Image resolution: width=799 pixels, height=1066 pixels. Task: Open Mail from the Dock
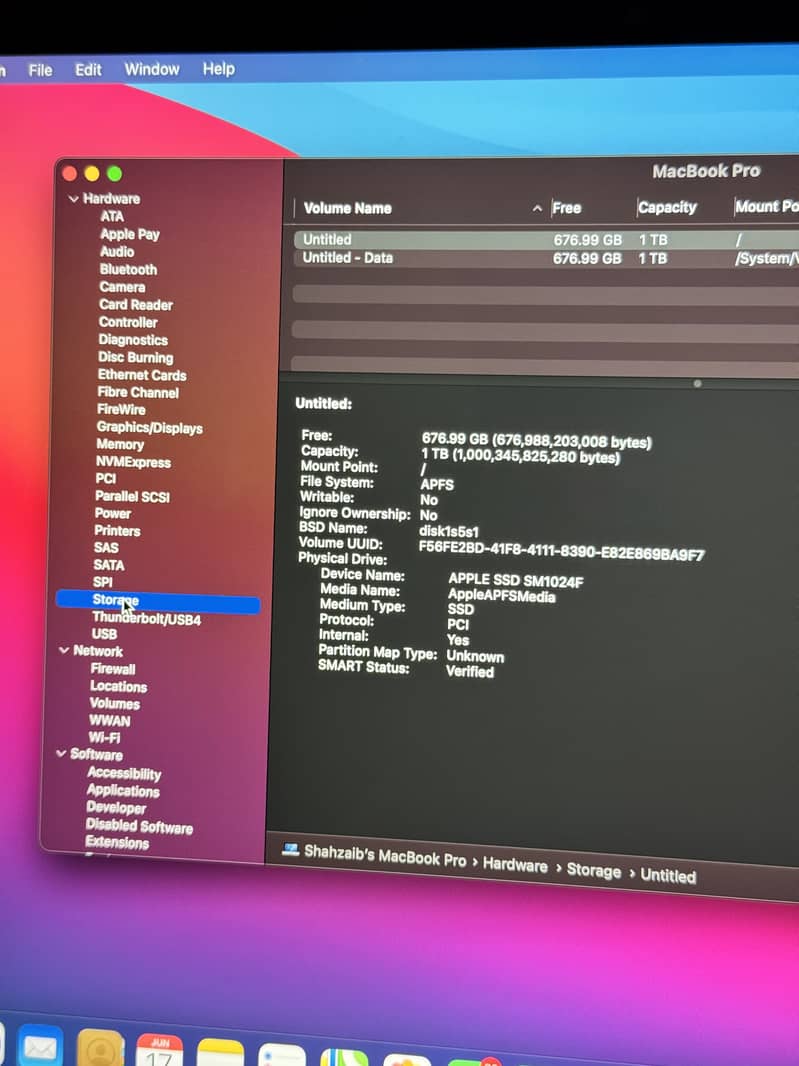[x=40, y=1048]
